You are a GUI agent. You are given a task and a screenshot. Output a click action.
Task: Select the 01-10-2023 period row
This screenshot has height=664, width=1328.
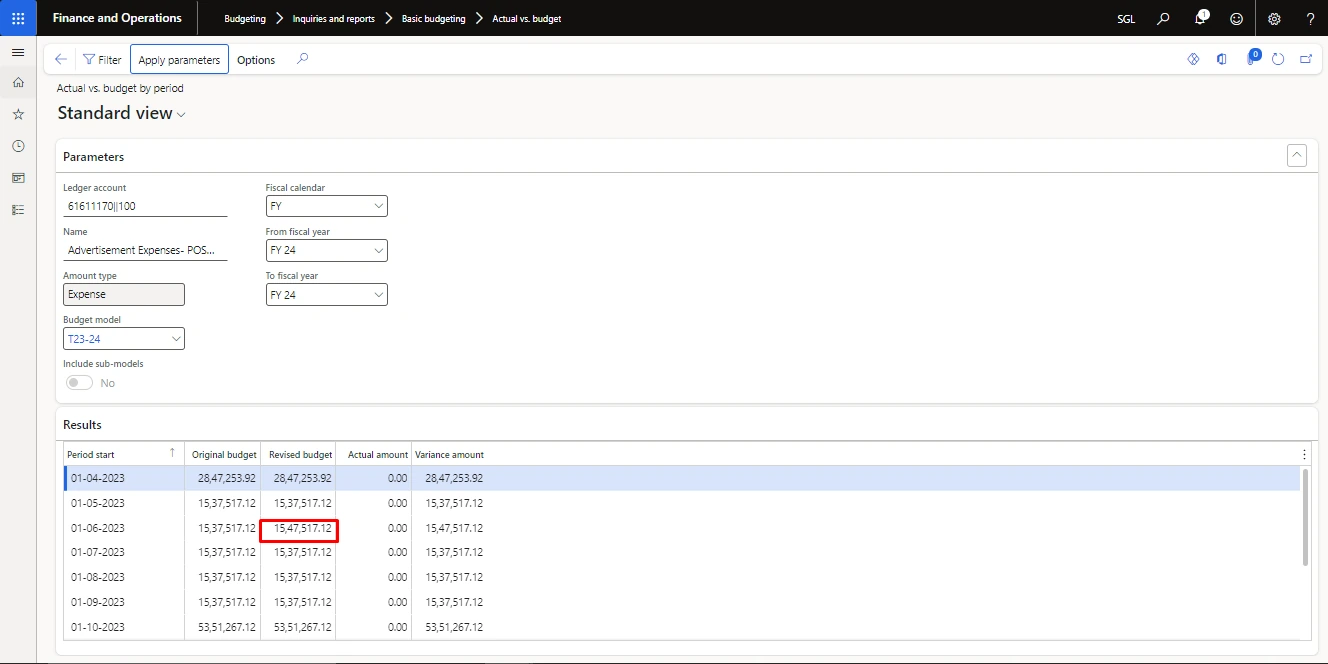[x=681, y=627]
